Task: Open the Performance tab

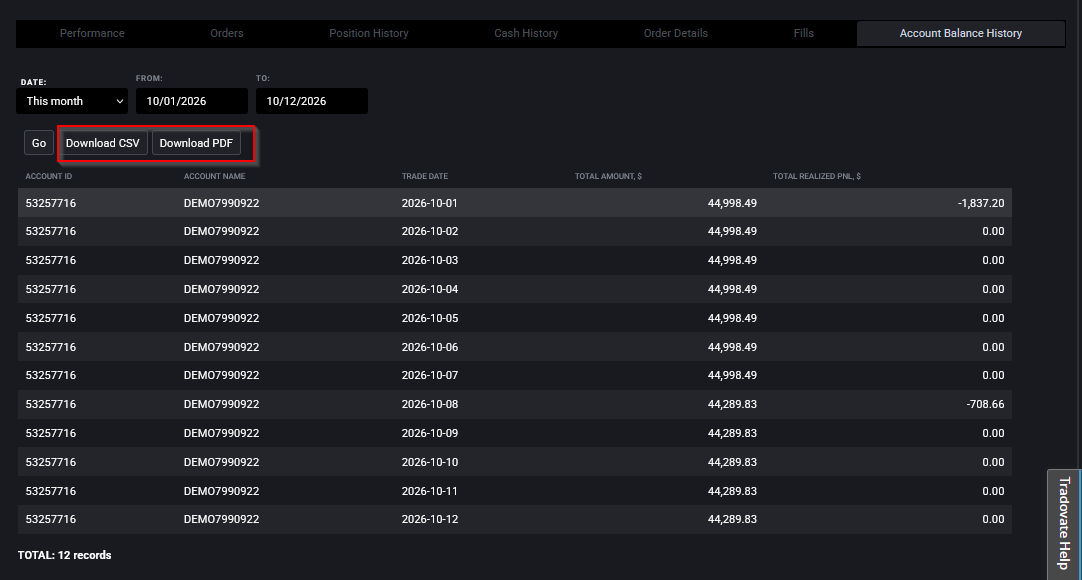Action: click(x=92, y=33)
